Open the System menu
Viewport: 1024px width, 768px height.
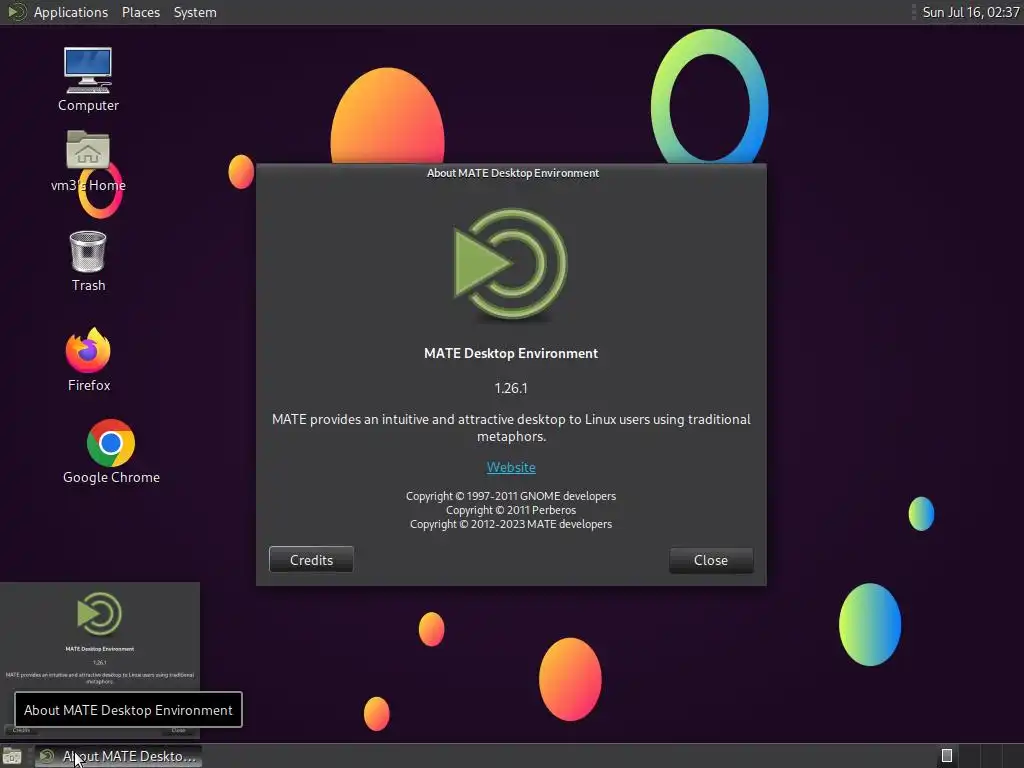point(195,12)
